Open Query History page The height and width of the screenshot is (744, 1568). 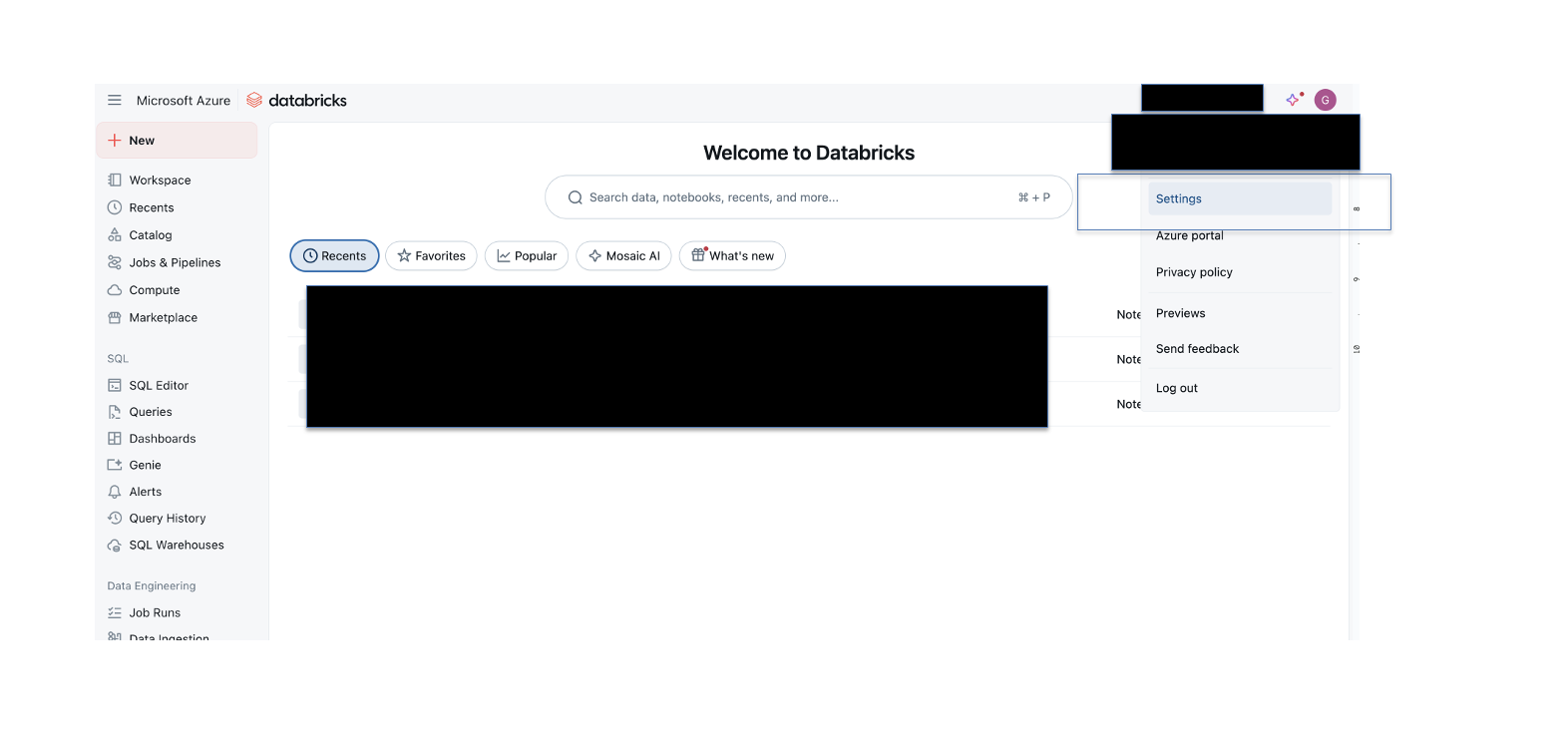[x=168, y=519]
